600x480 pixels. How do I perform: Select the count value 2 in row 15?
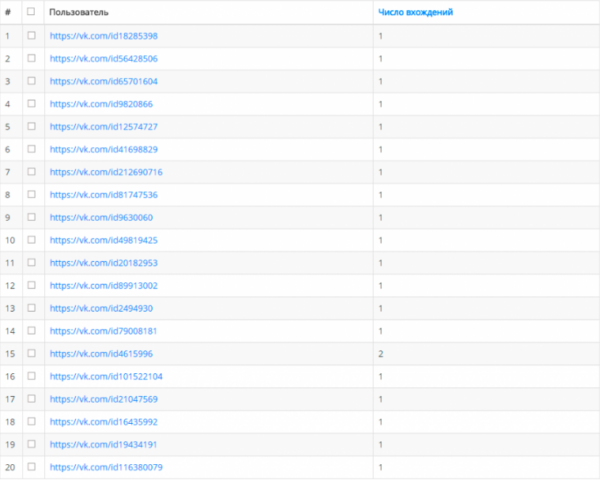[381, 354]
